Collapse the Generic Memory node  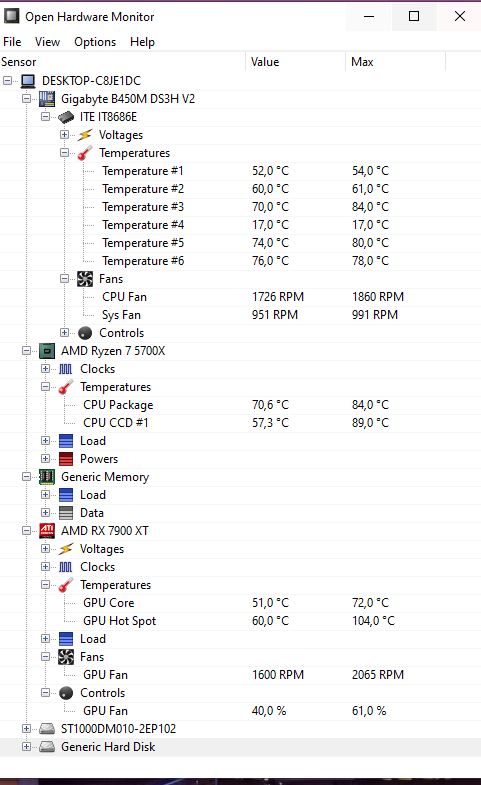coord(27,477)
